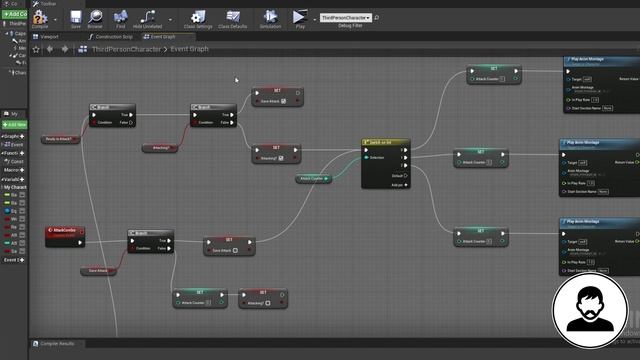Select the Event Graph item under Graphs

click(x=14, y=144)
